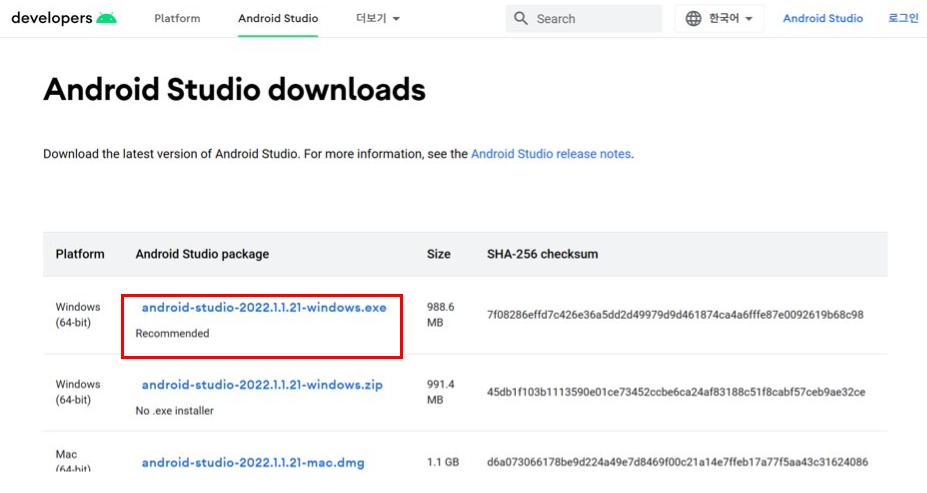Screen dimensions: 927x493
Task: Open the 한국어 language dropdown
Action: [719, 18]
